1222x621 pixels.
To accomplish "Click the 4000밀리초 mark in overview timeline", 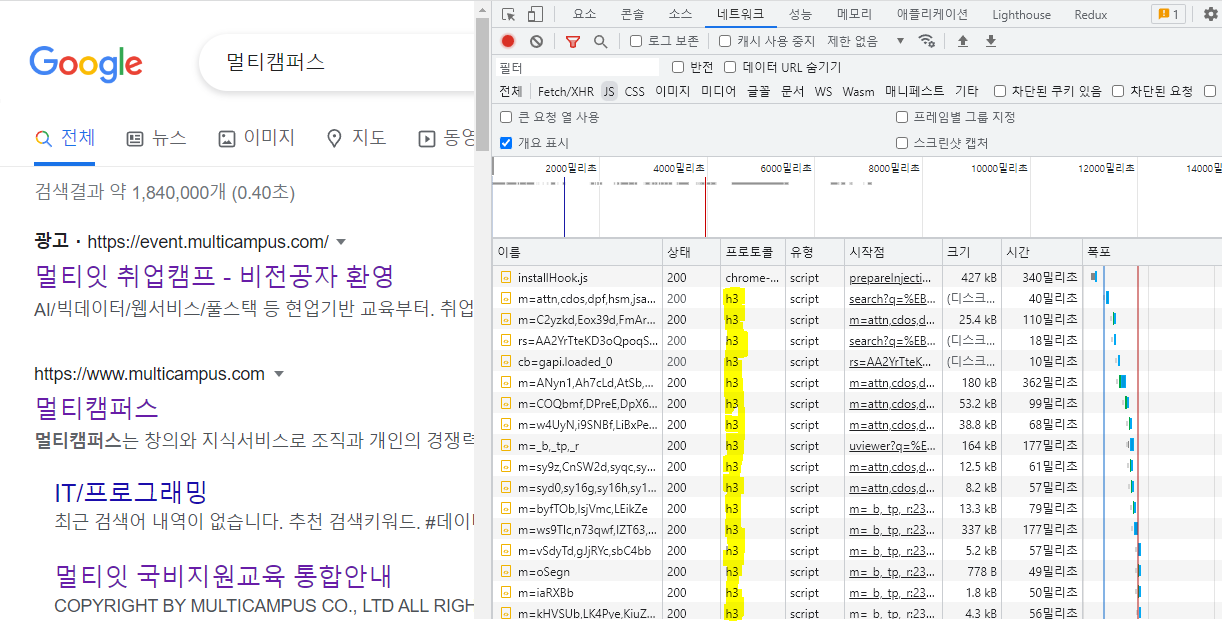I will (678, 168).
